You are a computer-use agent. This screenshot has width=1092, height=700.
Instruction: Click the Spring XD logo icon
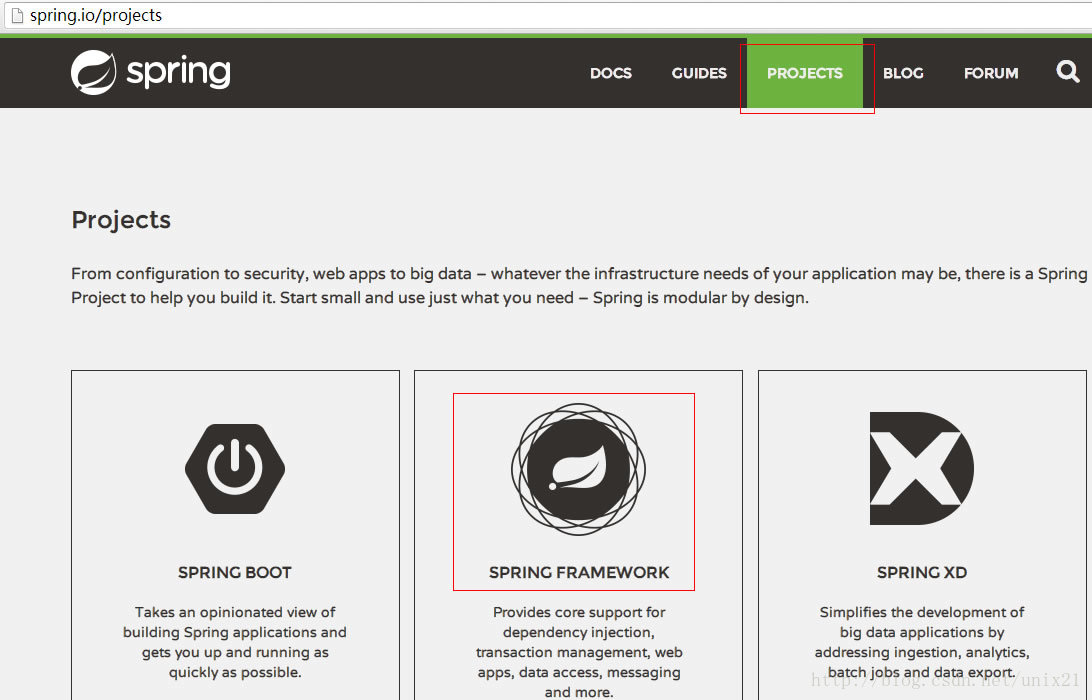921,468
